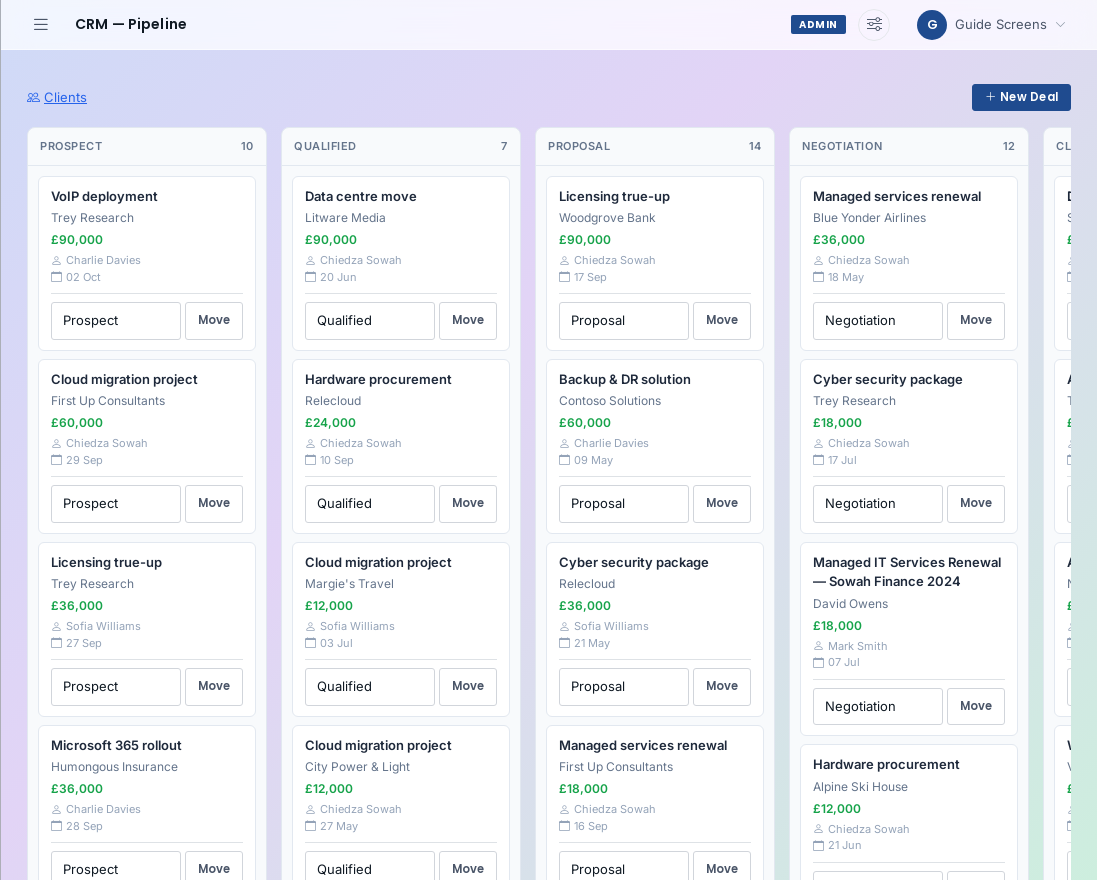Move the Backup & DR solution deal
The width and height of the screenshot is (1097, 880).
point(722,504)
